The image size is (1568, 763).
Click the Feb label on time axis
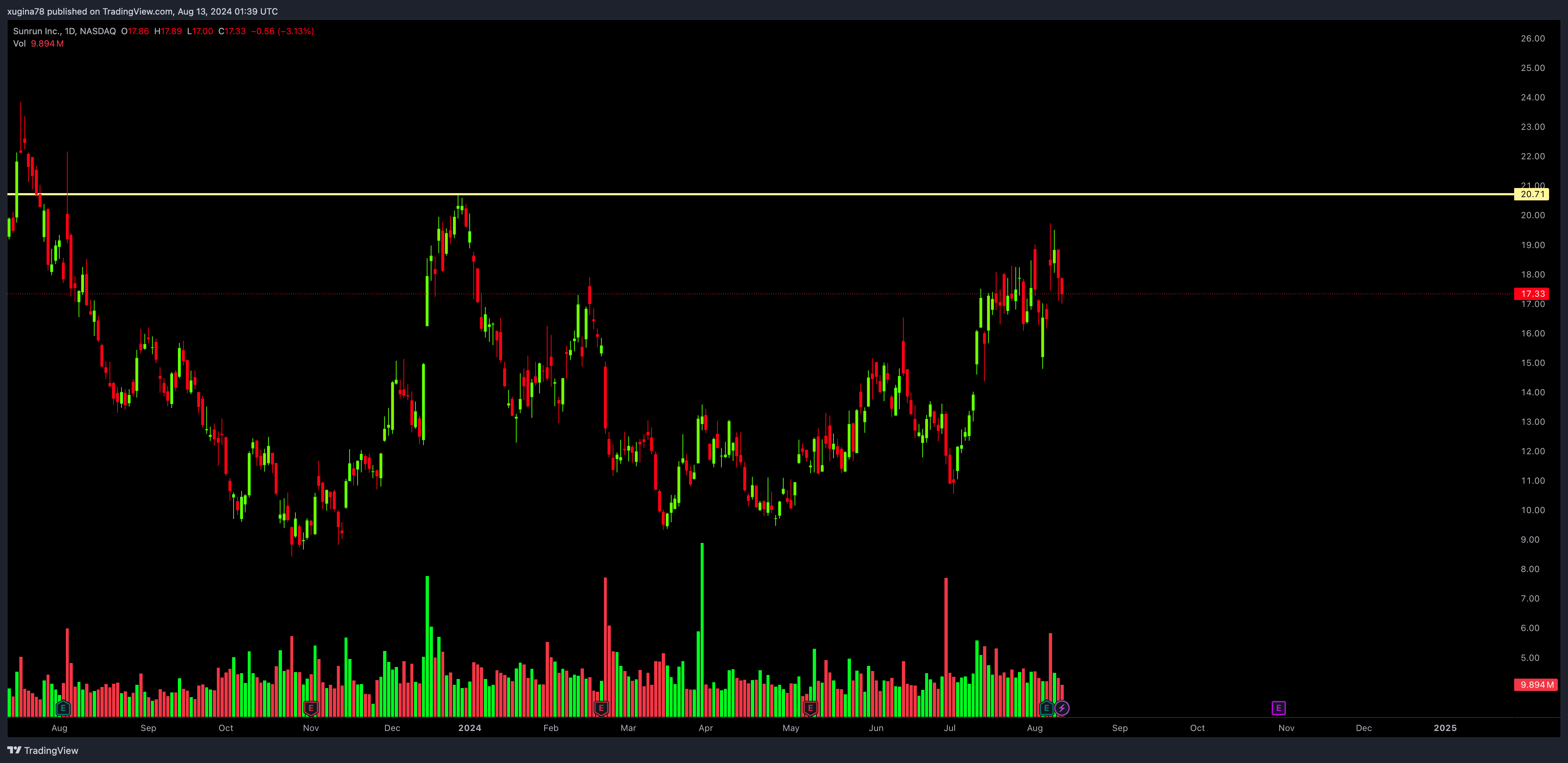(551, 728)
